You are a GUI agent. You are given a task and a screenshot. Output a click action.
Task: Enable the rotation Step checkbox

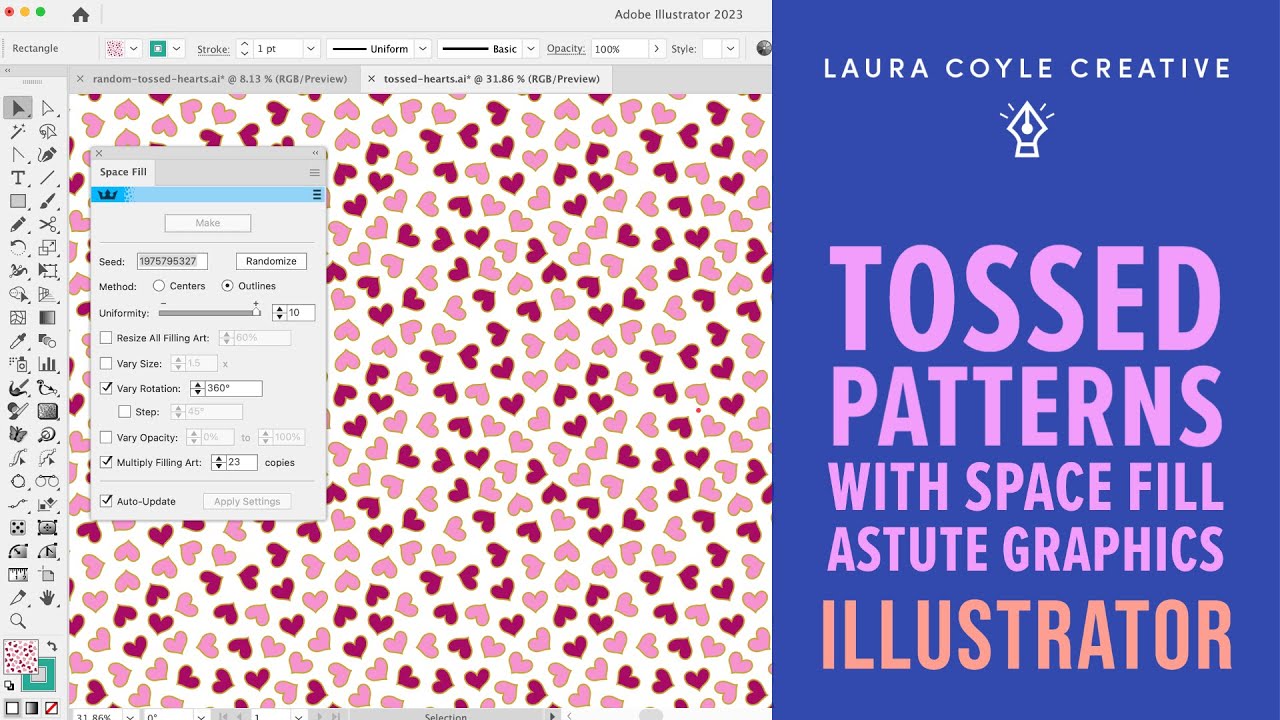(x=124, y=412)
